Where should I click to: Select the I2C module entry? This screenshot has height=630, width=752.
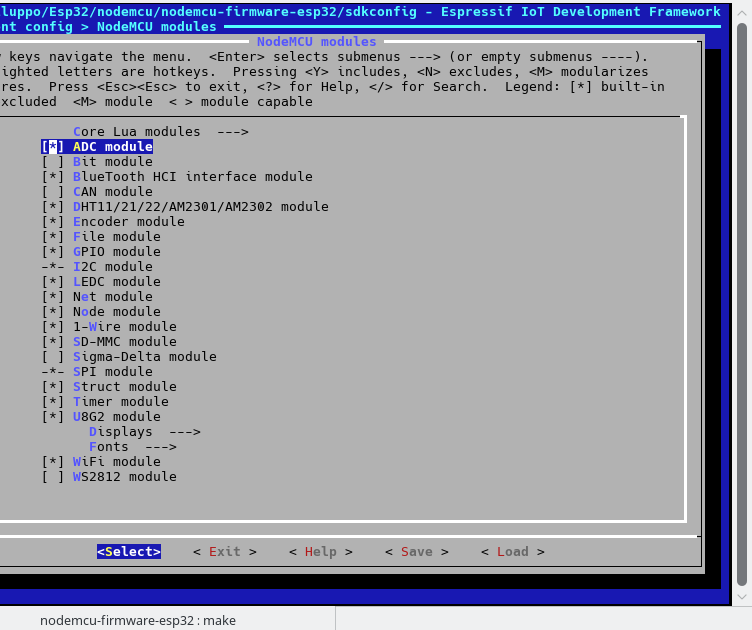112,267
